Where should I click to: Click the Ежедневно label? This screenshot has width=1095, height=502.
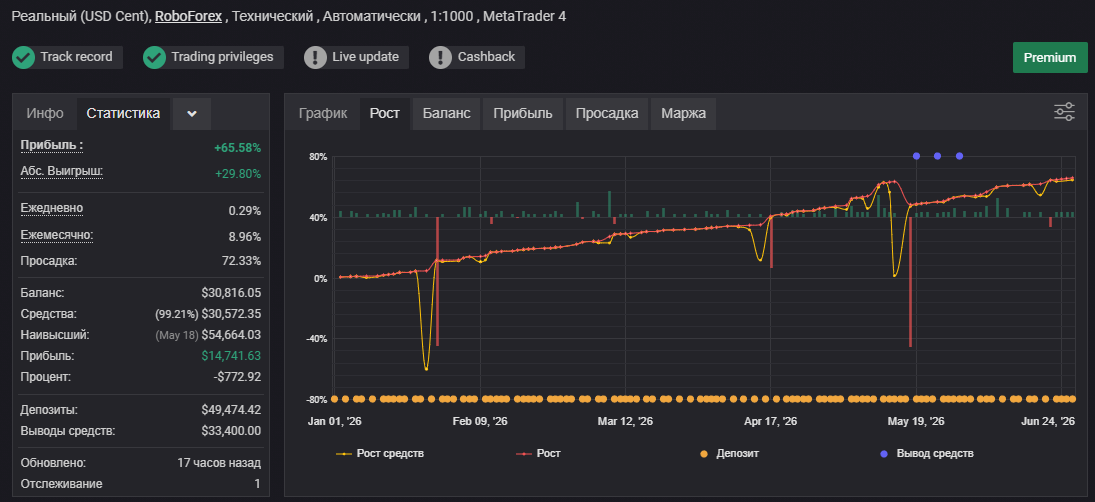(52, 208)
